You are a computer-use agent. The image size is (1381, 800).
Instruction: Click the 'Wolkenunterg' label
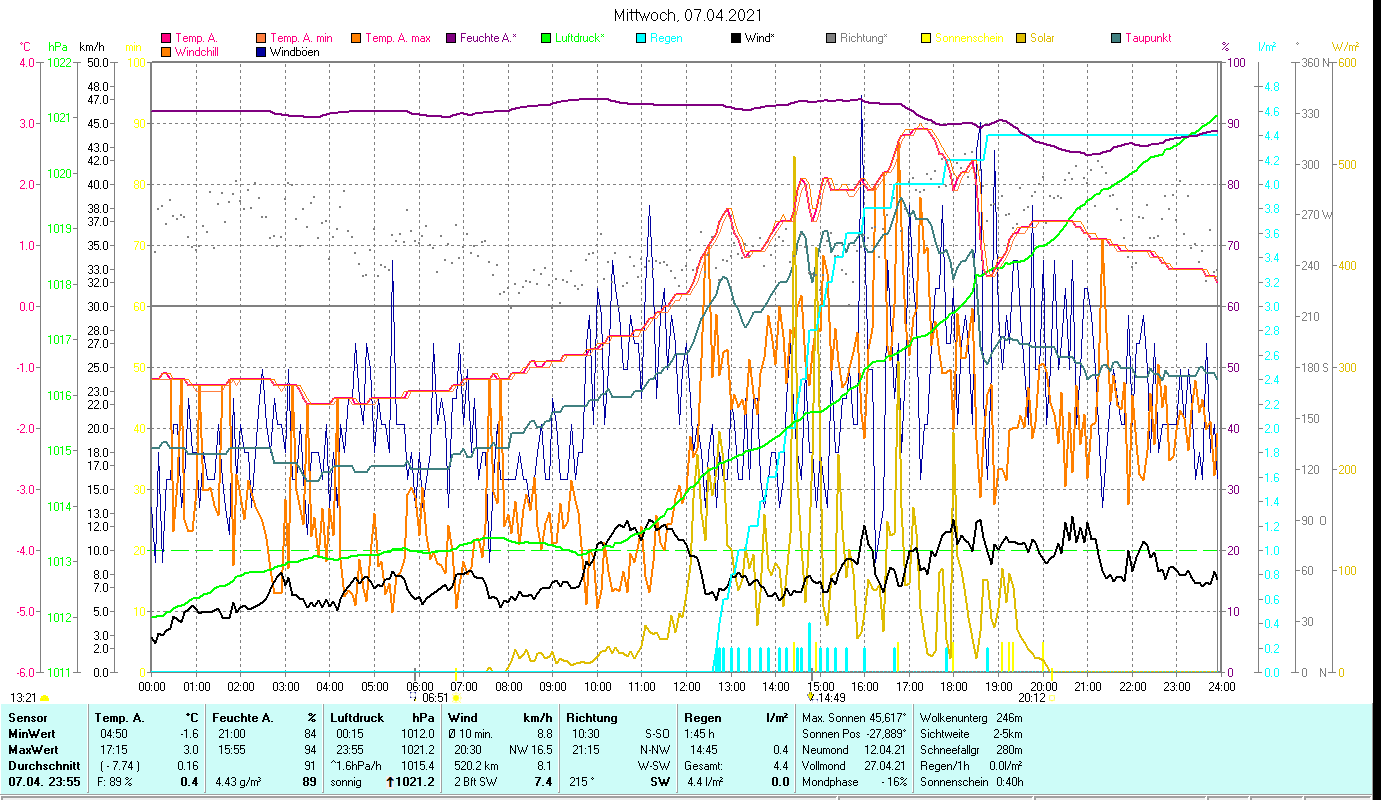point(953,718)
